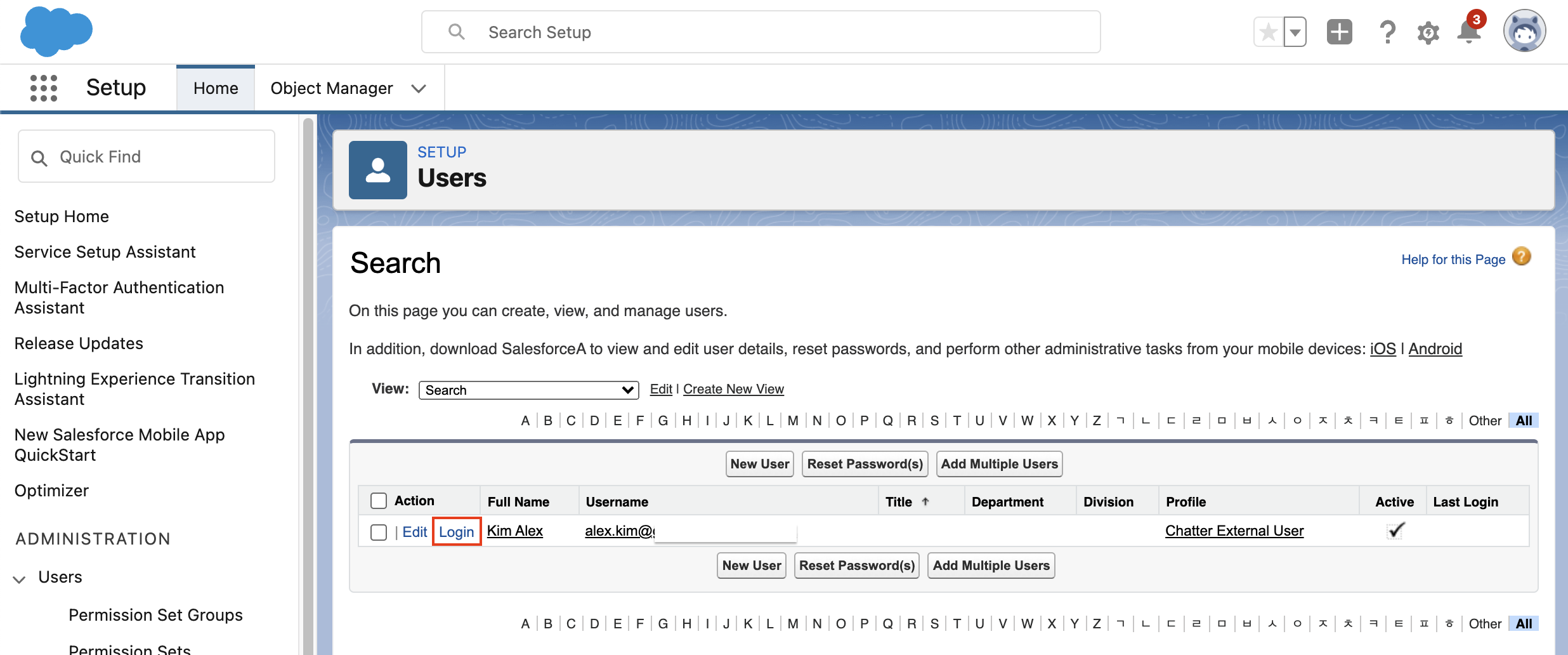
Task: Focus the Quick Find input
Action: pyautogui.click(x=147, y=157)
